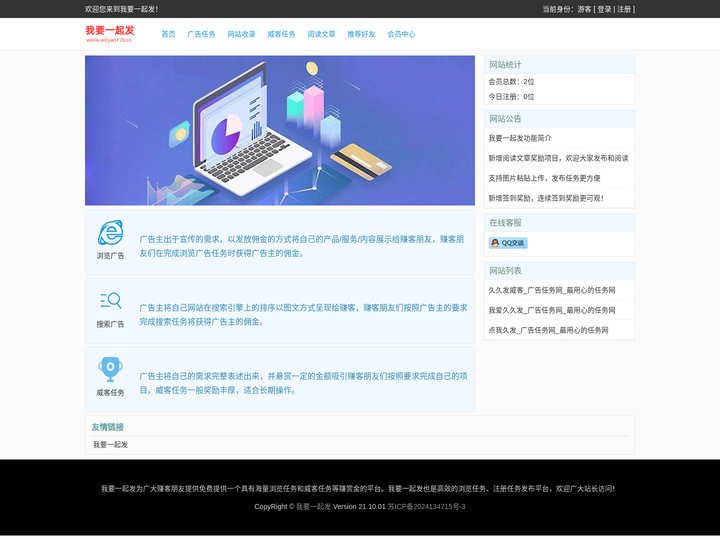Open site 我爱久久发_广告任务网
The height and width of the screenshot is (540, 720).
pos(551,310)
